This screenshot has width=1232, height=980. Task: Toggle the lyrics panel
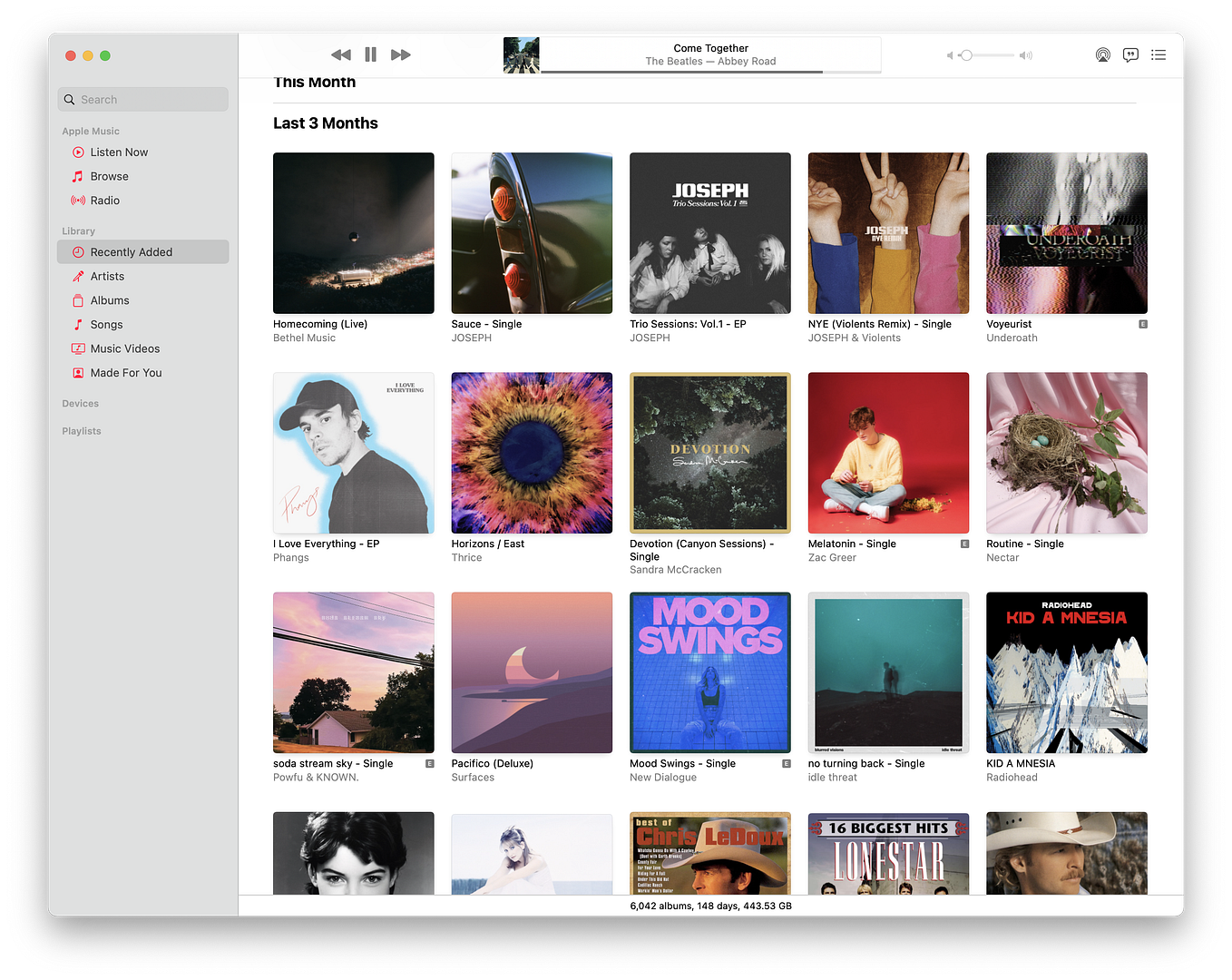[x=1130, y=55]
